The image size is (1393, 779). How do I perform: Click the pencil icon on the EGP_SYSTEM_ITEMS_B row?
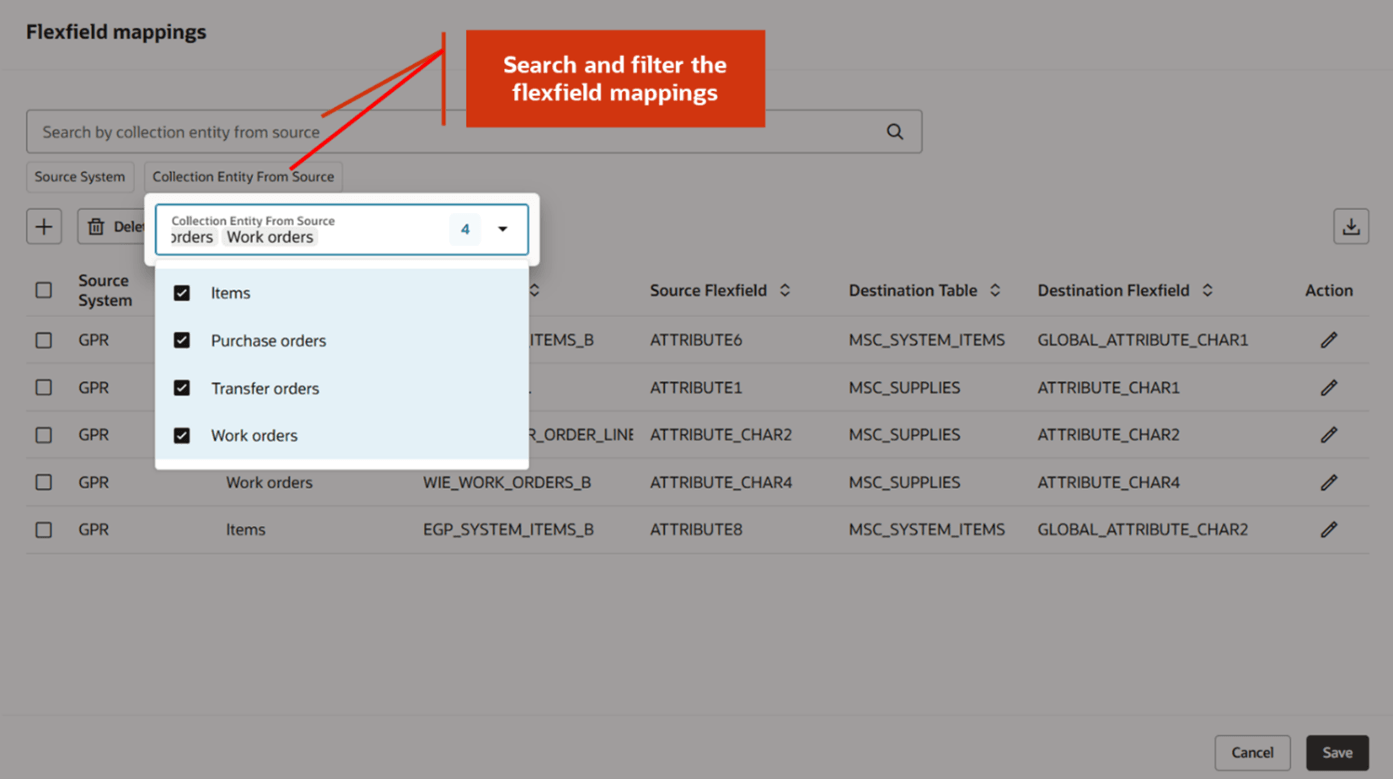coord(1328,529)
